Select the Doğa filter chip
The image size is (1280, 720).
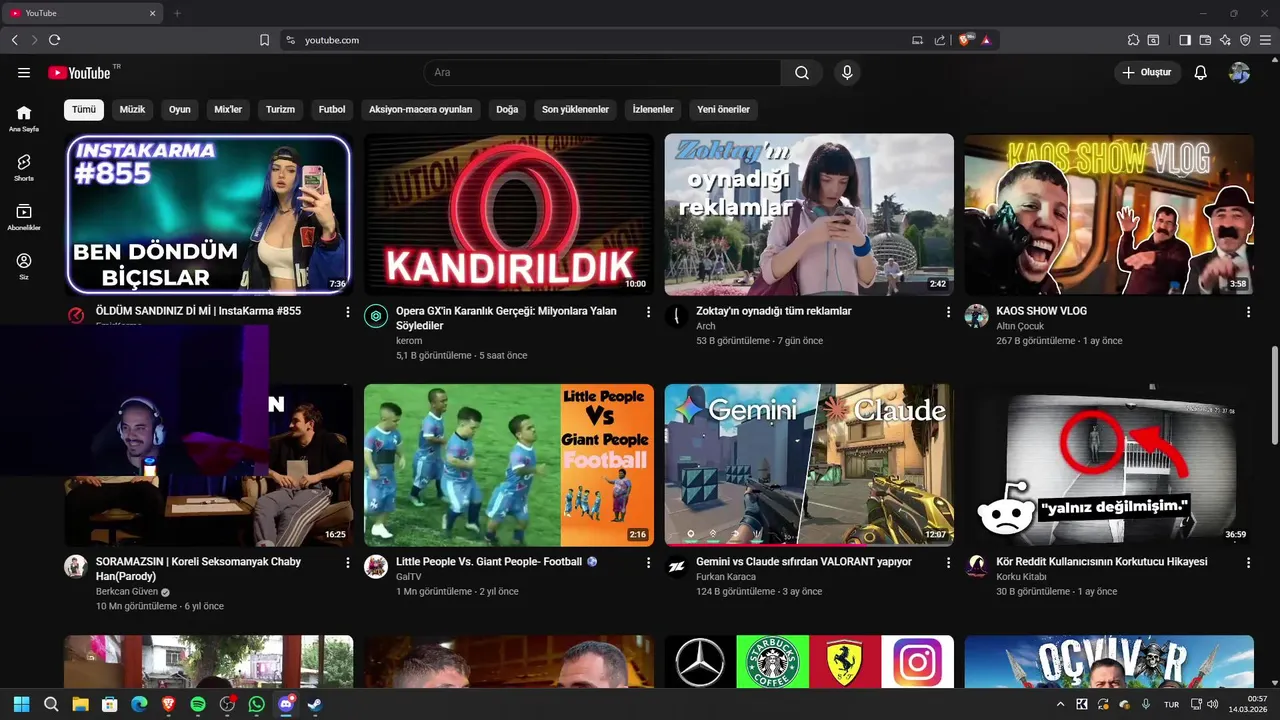(x=507, y=109)
